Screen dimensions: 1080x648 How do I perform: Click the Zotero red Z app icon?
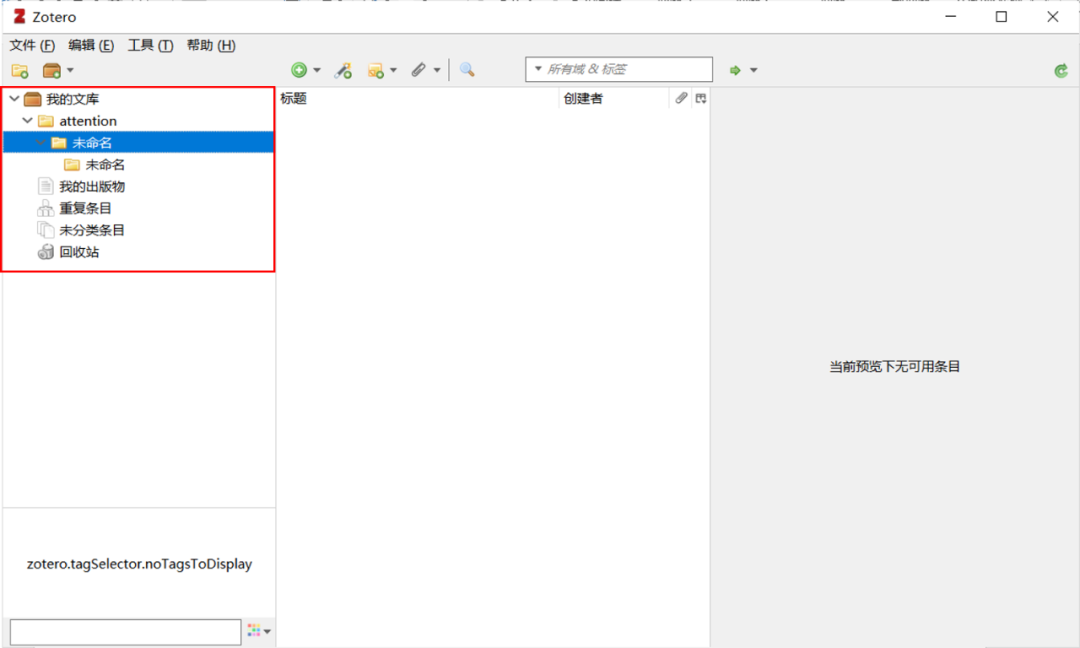point(19,17)
